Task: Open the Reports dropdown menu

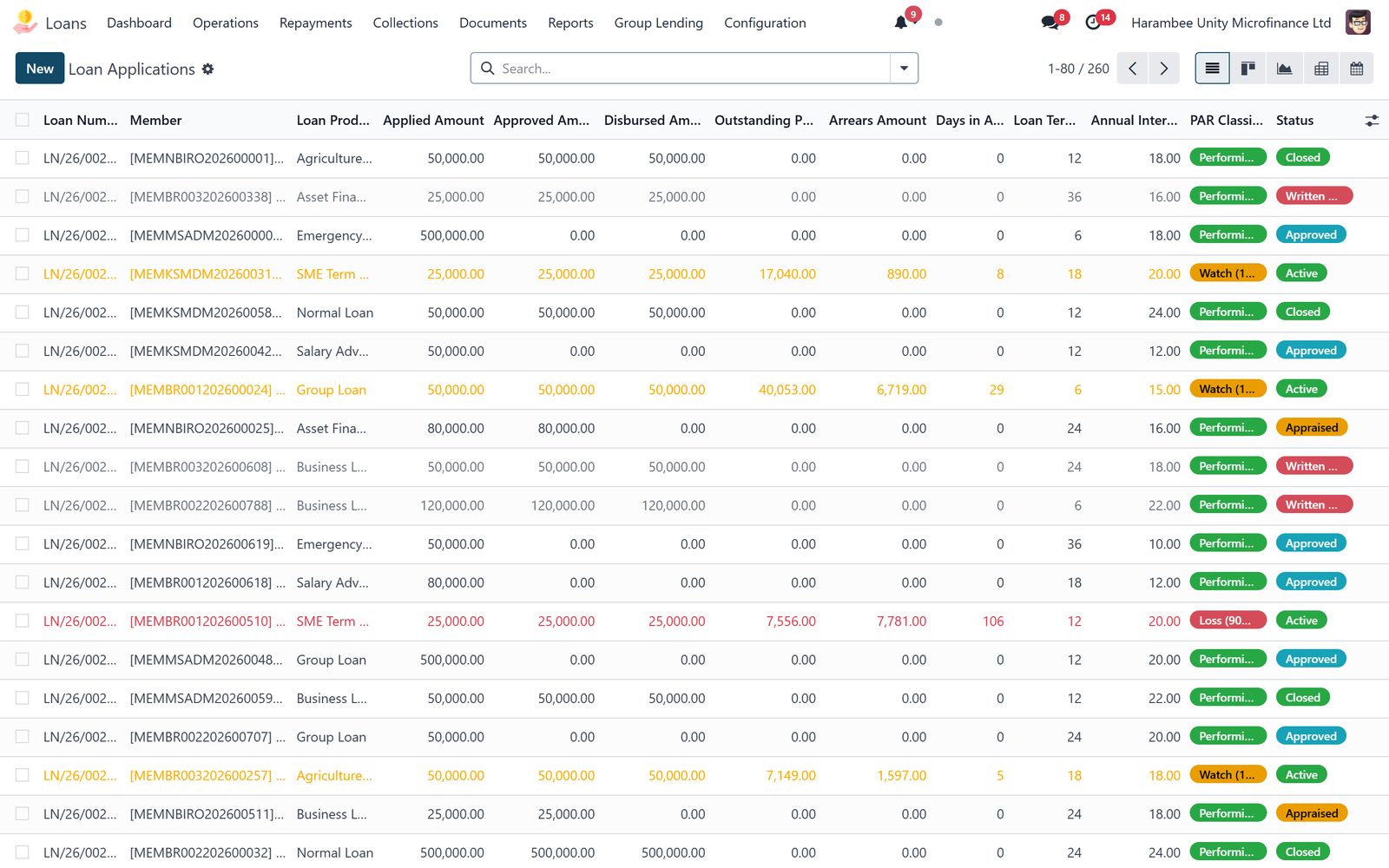Action: 570,23
